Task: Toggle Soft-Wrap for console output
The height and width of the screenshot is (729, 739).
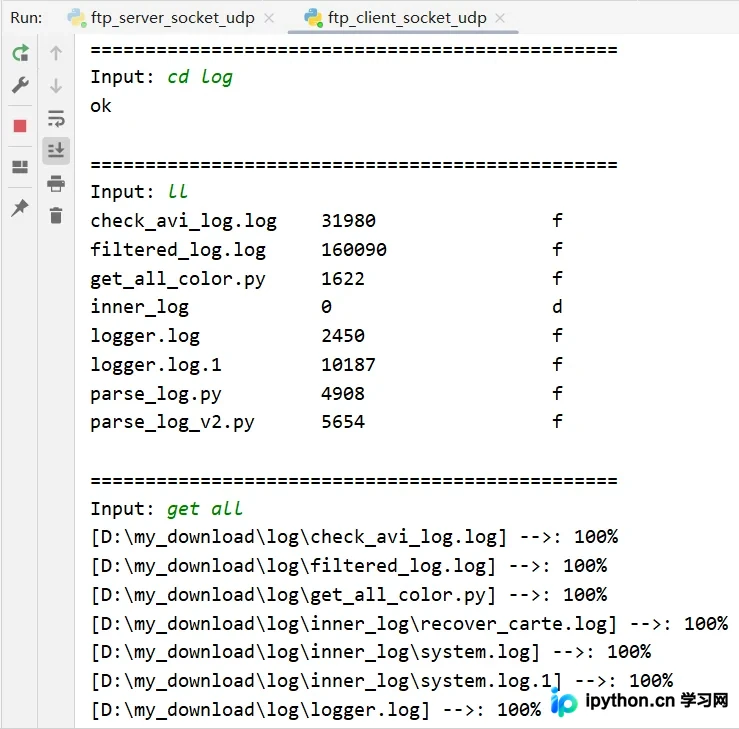Action: (x=56, y=118)
